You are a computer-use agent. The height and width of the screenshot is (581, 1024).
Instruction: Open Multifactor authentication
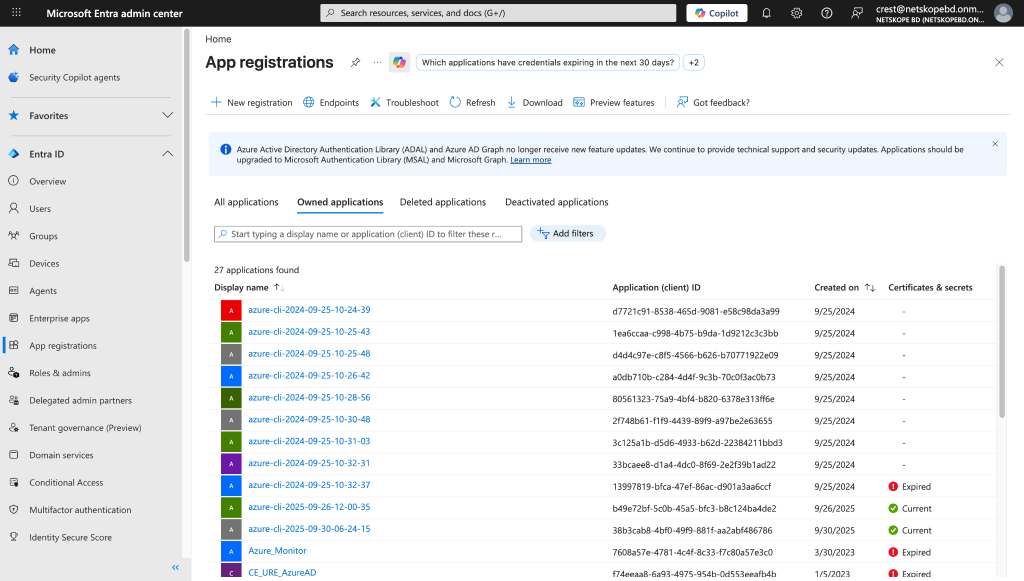tap(80, 510)
